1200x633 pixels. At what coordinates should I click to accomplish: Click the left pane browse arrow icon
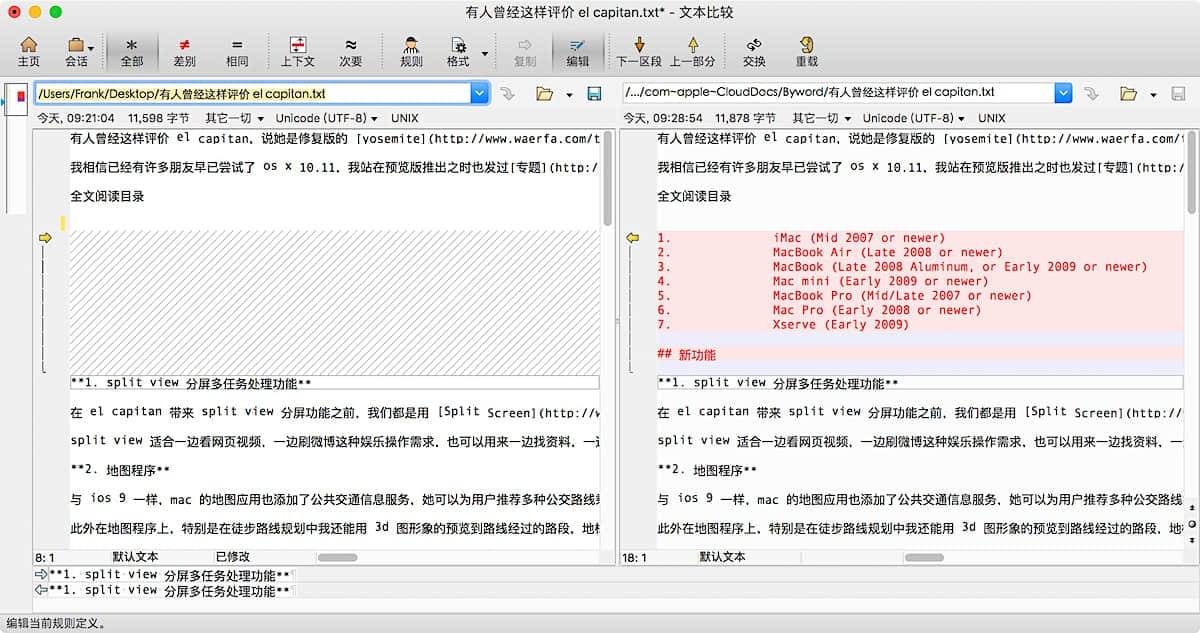[507, 93]
